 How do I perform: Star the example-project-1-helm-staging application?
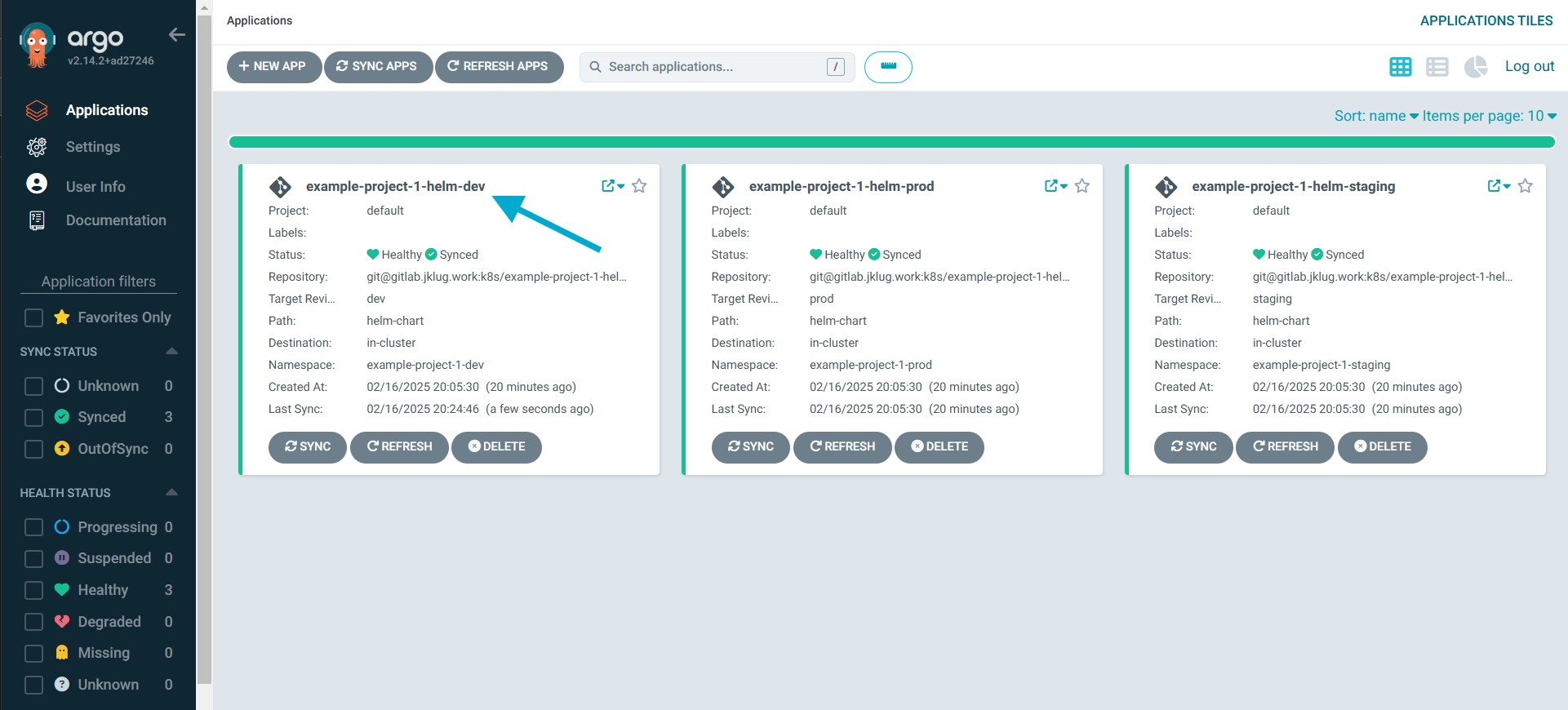click(x=1525, y=186)
